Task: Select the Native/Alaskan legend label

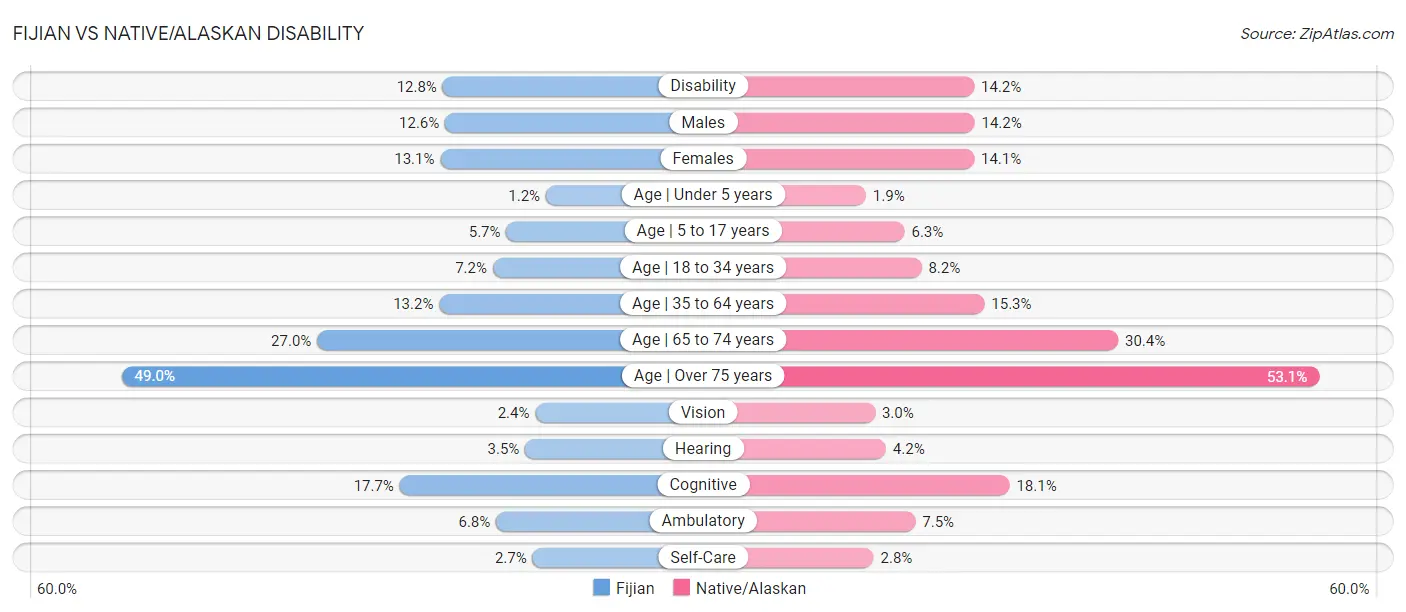Action: [x=751, y=588]
